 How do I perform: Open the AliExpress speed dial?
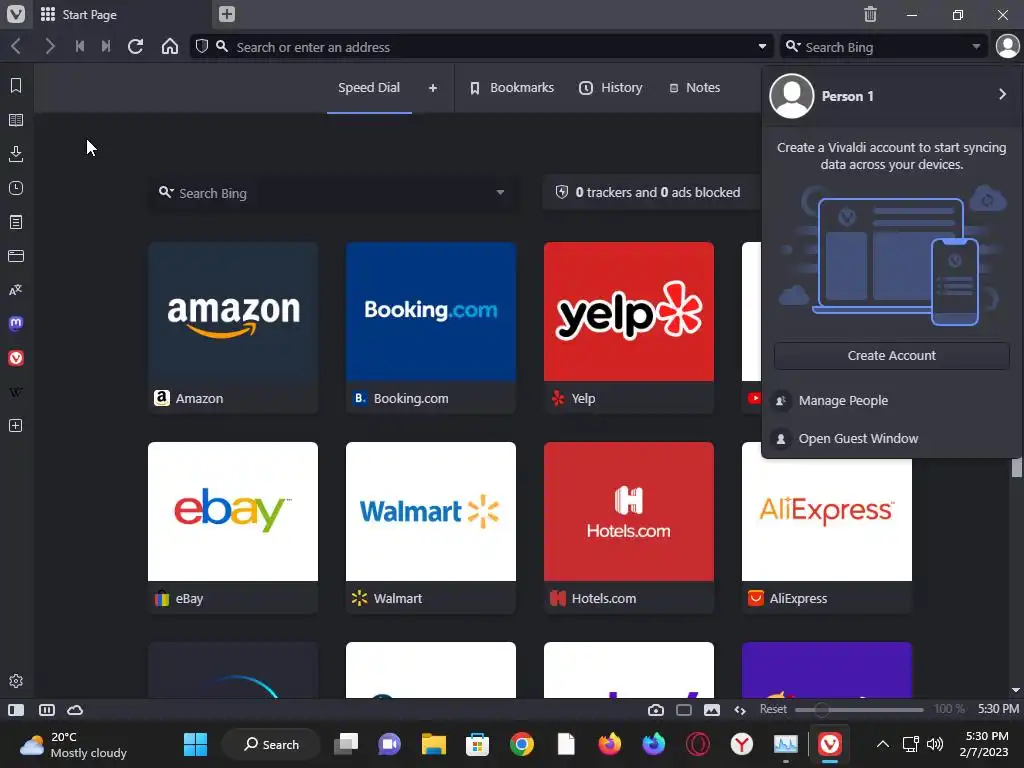(827, 527)
